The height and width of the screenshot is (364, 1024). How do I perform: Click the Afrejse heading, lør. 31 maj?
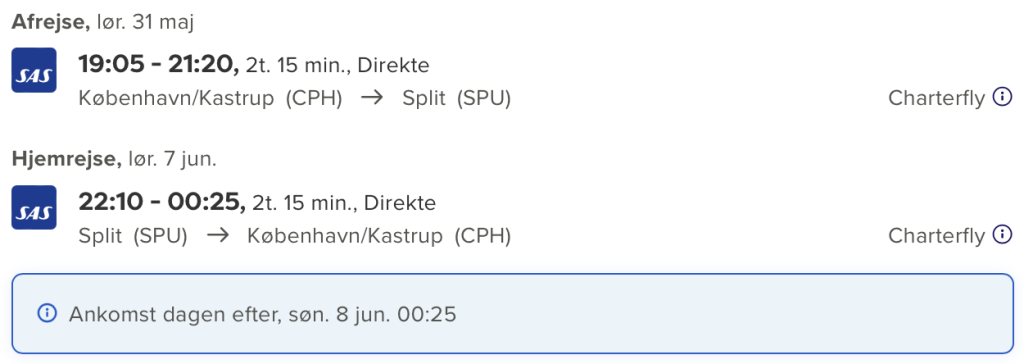click(x=103, y=22)
